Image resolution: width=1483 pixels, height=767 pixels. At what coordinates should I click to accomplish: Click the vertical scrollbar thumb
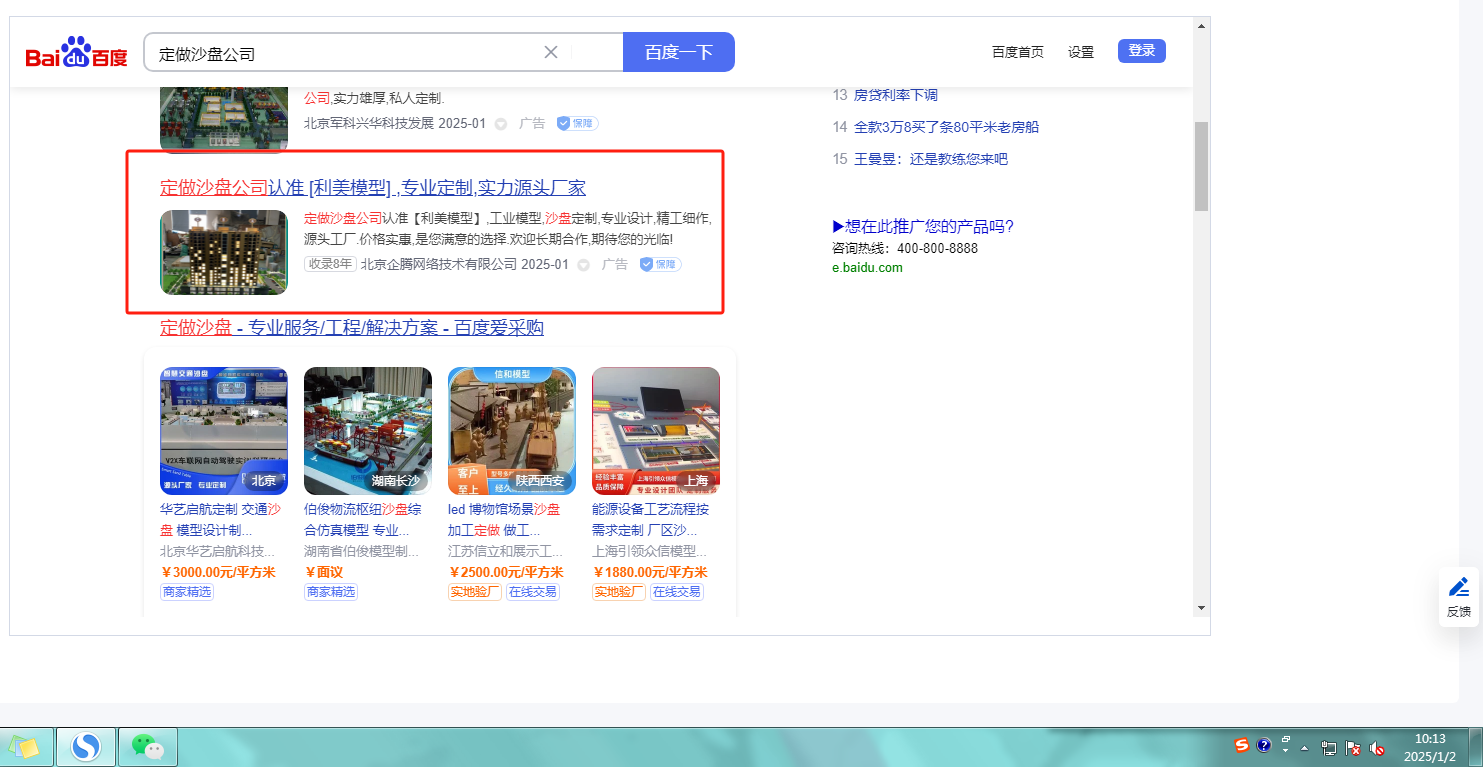tap(1201, 166)
